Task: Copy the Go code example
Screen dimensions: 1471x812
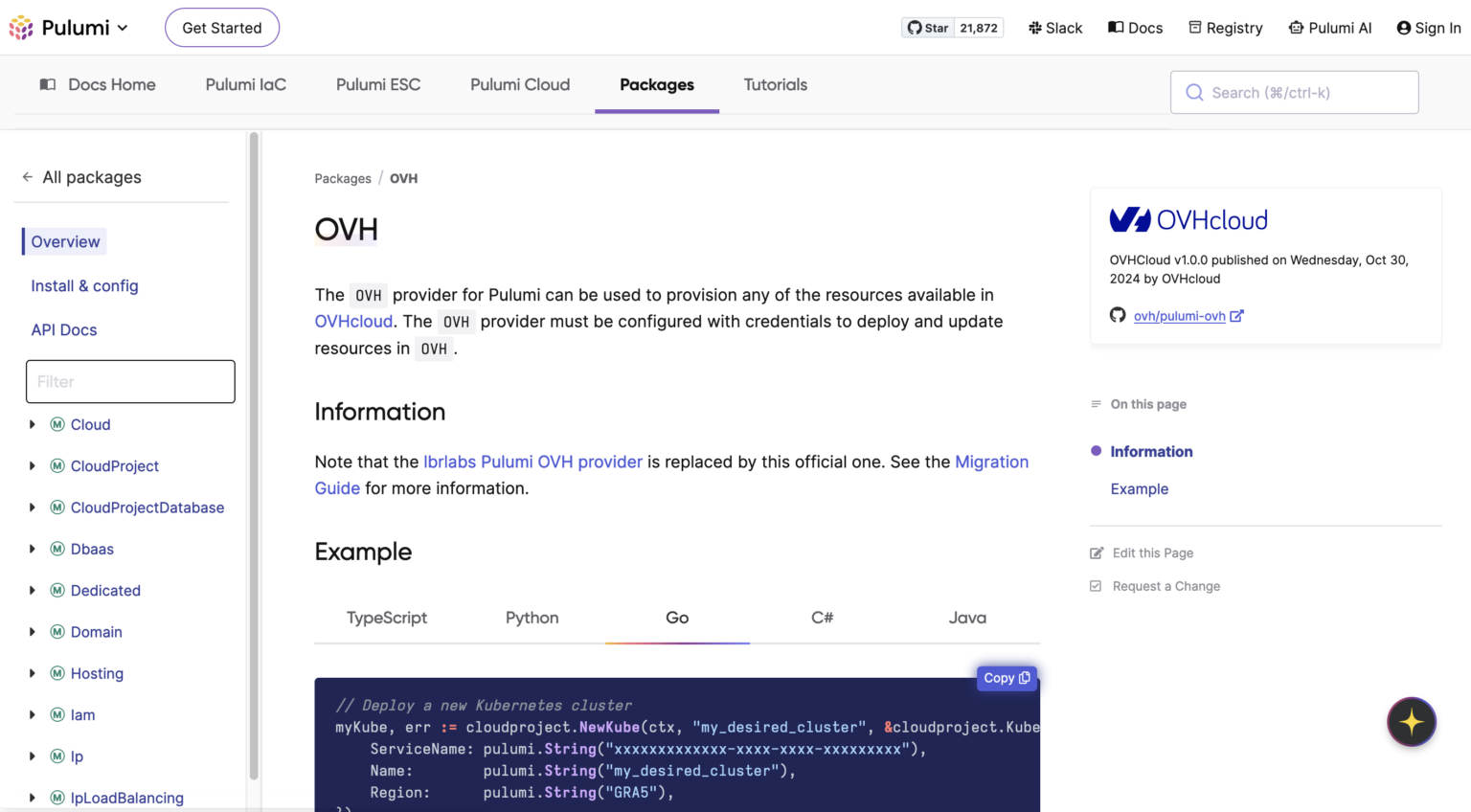Action: (1006, 678)
